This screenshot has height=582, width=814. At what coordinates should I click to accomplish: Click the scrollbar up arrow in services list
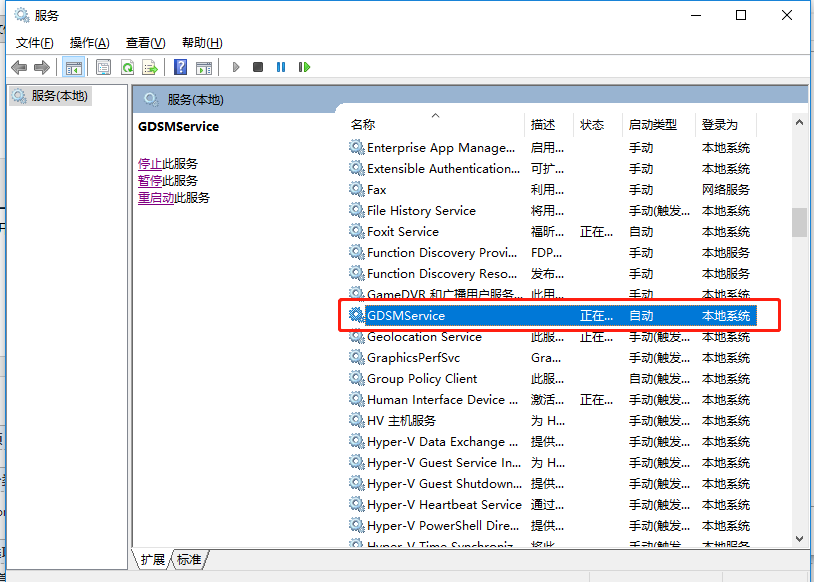(x=799, y=123)
